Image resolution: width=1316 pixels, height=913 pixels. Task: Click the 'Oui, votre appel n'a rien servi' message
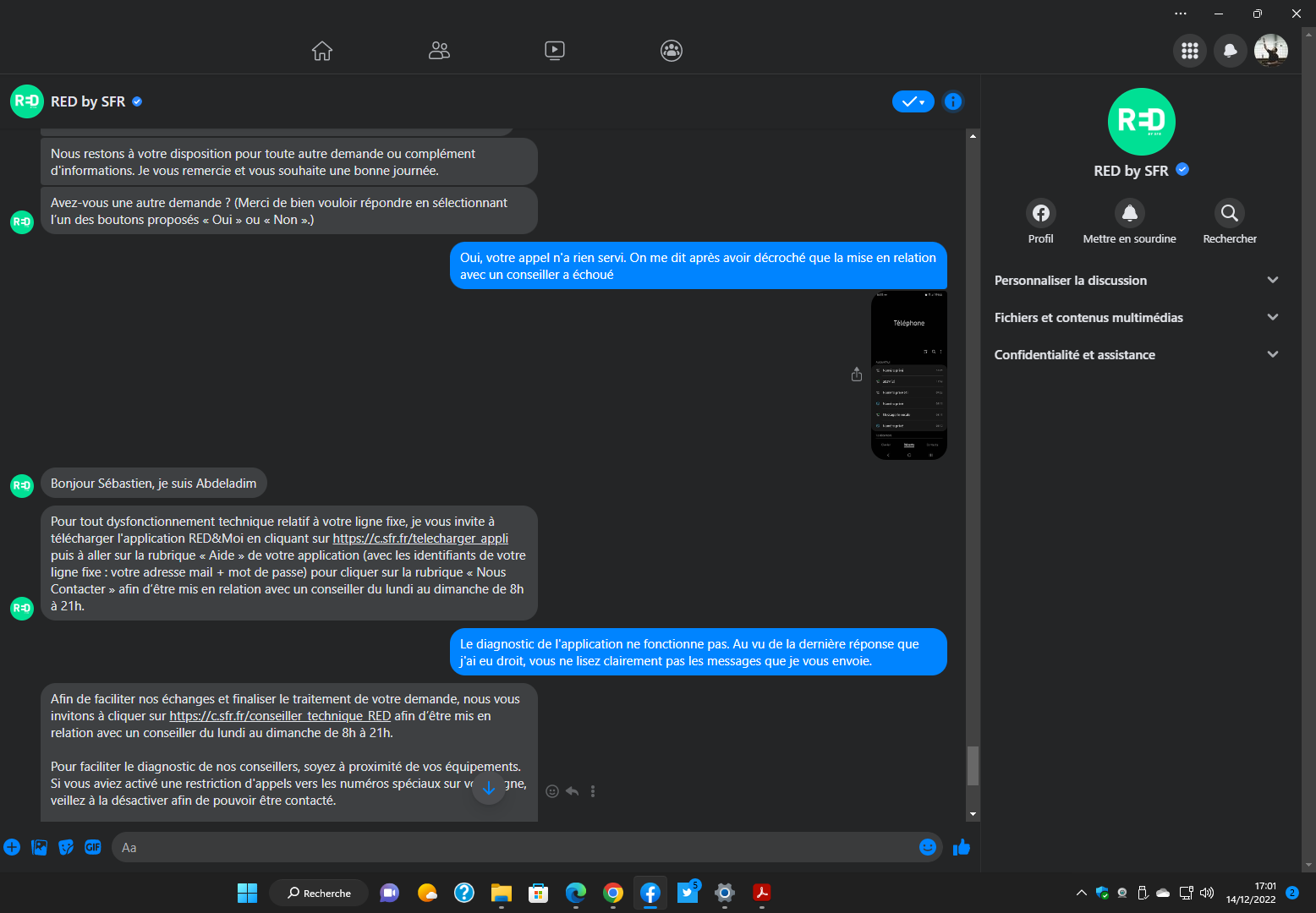[x=699, y=266]
